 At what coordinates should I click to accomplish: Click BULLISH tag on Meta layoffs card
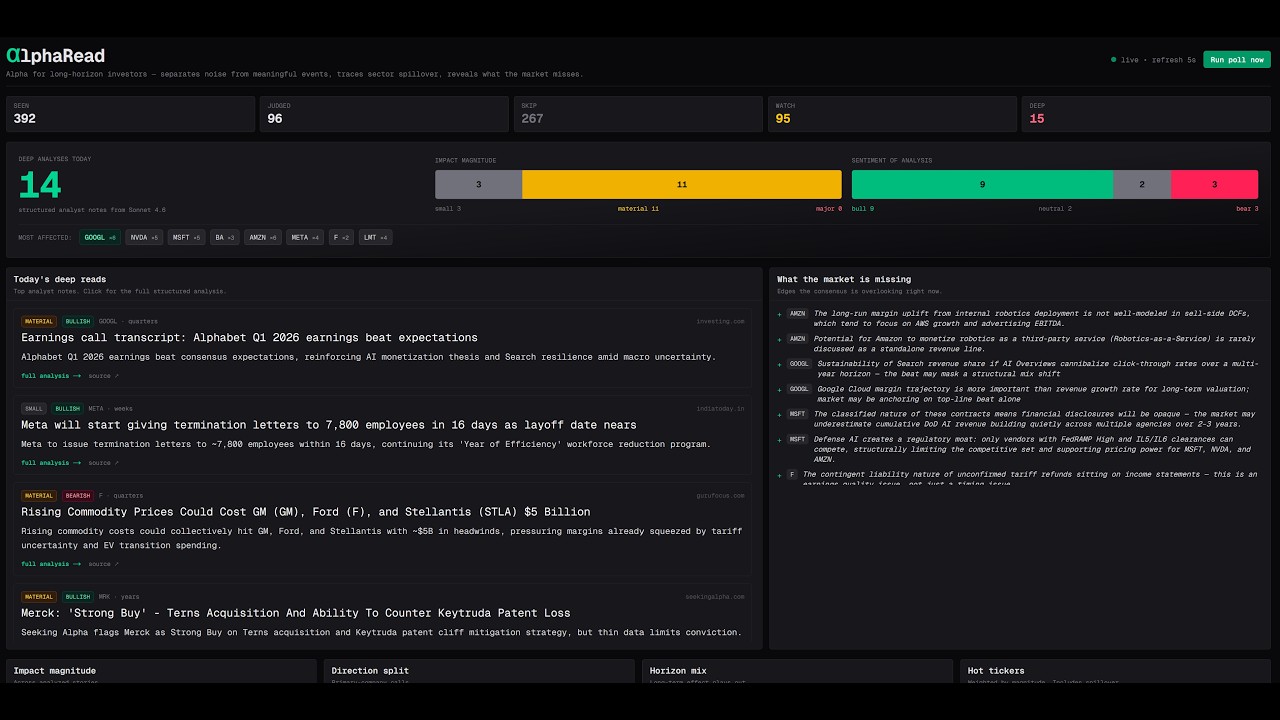coord(68,409)
